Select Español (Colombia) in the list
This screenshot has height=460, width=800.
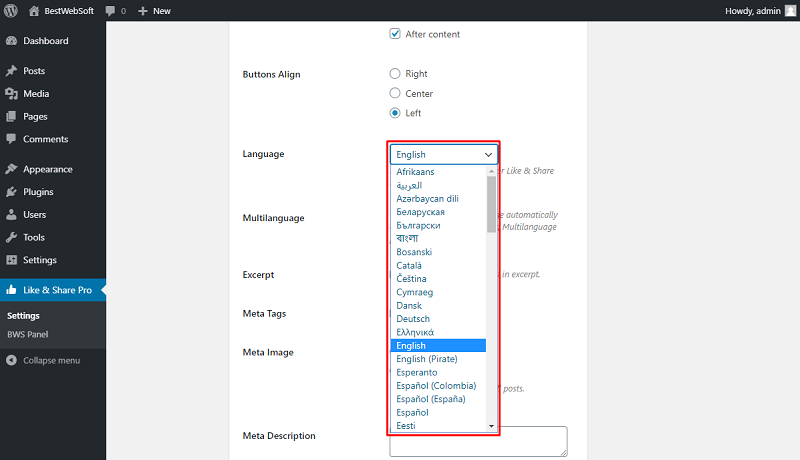438,386
